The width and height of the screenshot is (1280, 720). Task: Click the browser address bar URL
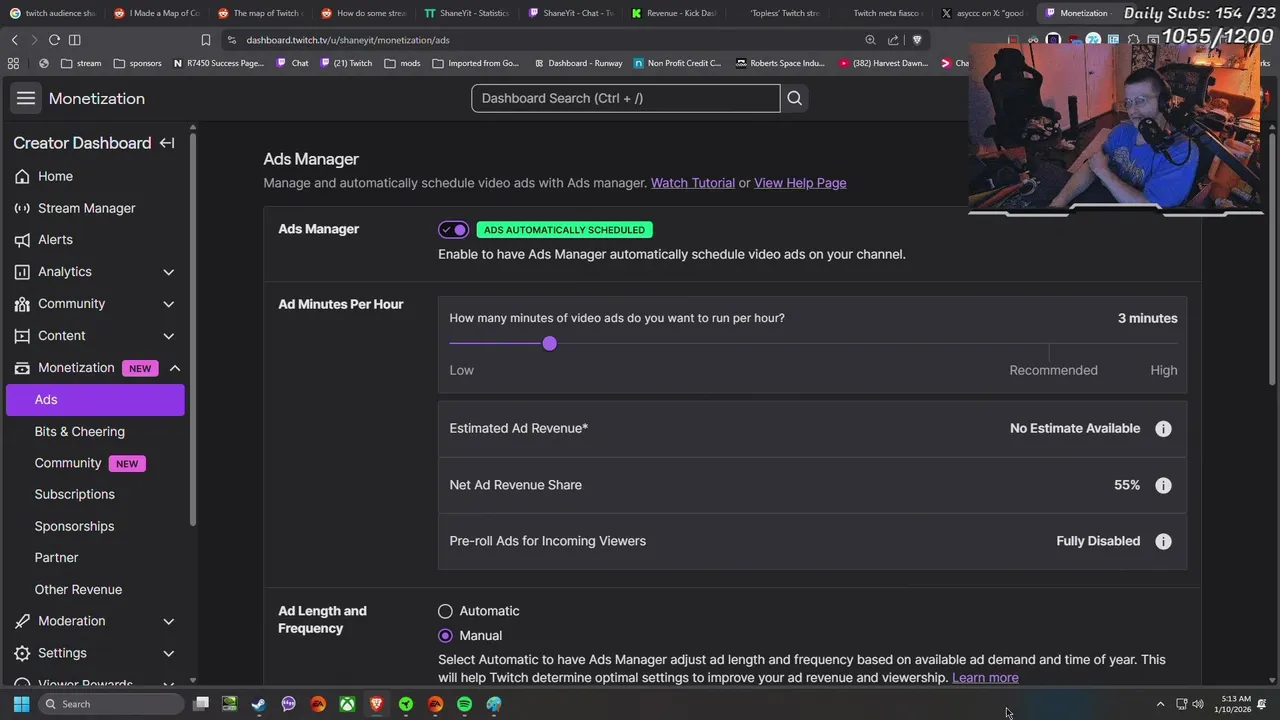(x=348, y=40)
